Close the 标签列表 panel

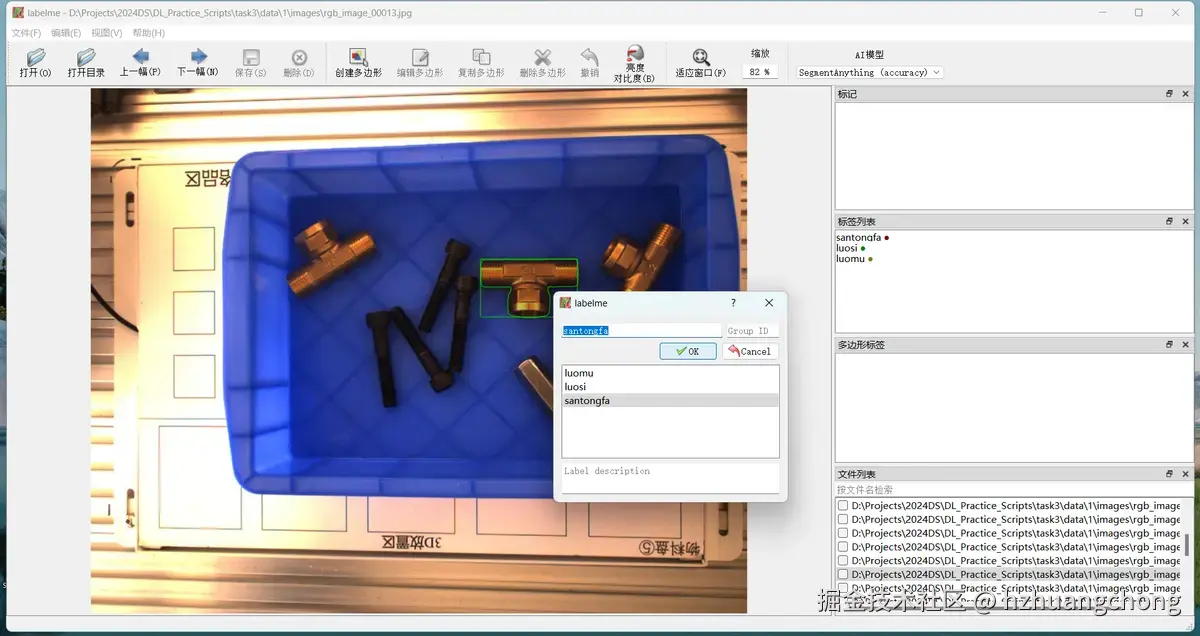1186,221
